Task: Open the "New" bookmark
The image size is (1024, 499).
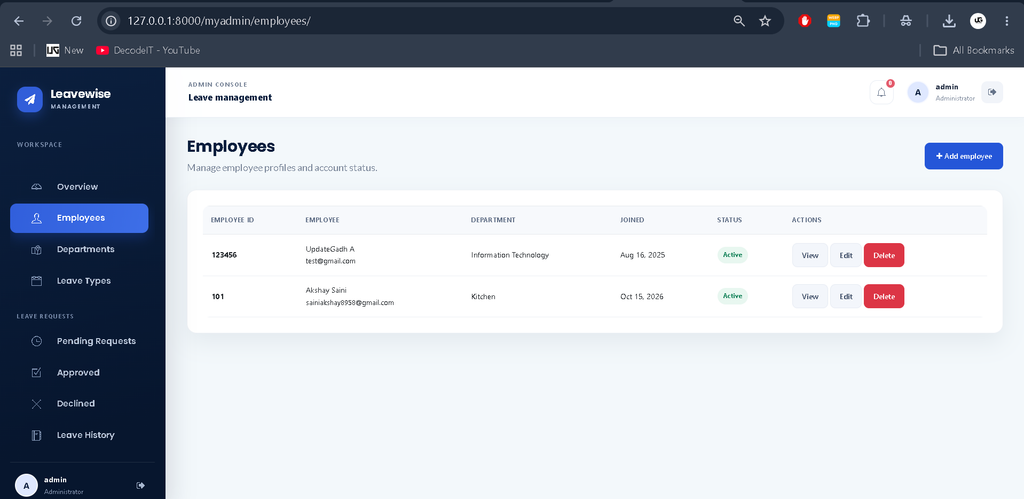Action: click(x=65, y=50)
